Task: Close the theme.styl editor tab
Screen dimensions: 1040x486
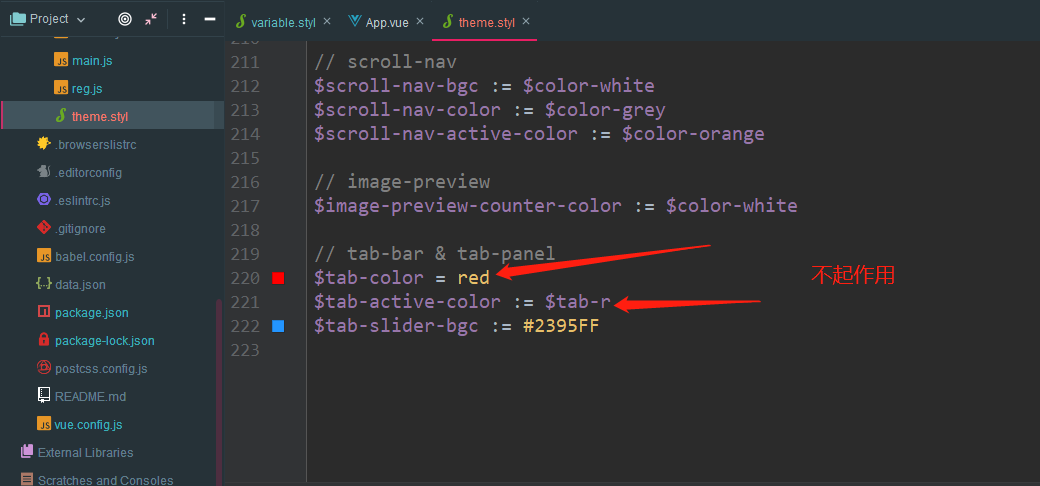Action: tap(526, 21)
